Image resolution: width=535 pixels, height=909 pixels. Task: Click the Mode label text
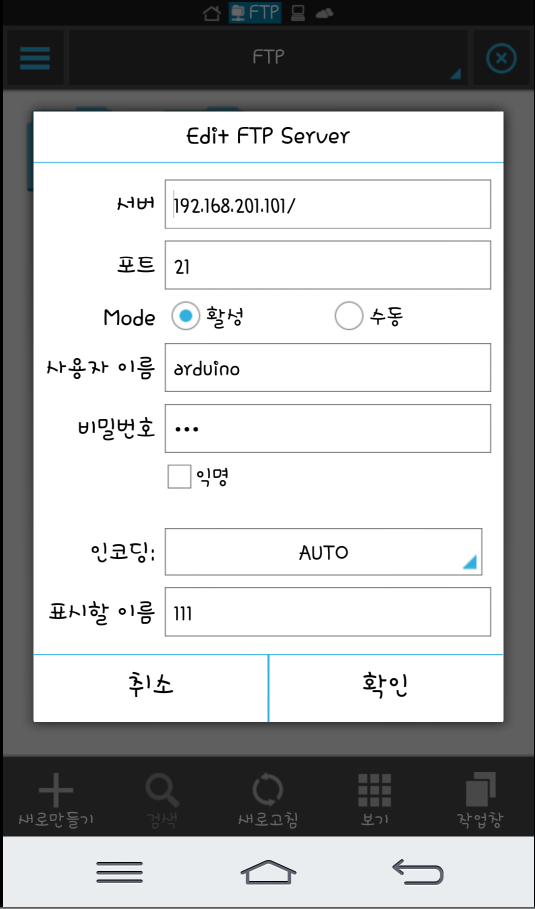(130, 318)
